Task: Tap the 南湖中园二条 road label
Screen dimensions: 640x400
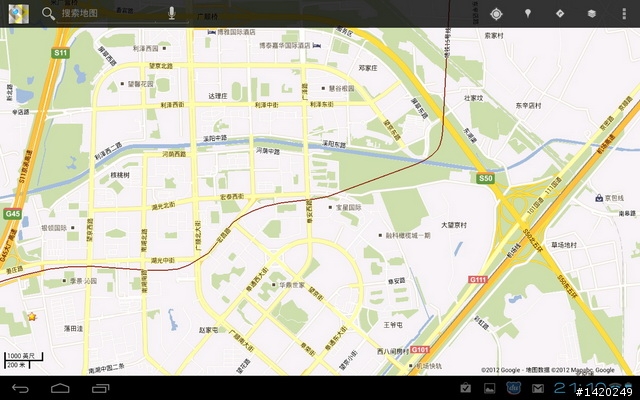Action: pyautogui.click(x=107, y=367)
